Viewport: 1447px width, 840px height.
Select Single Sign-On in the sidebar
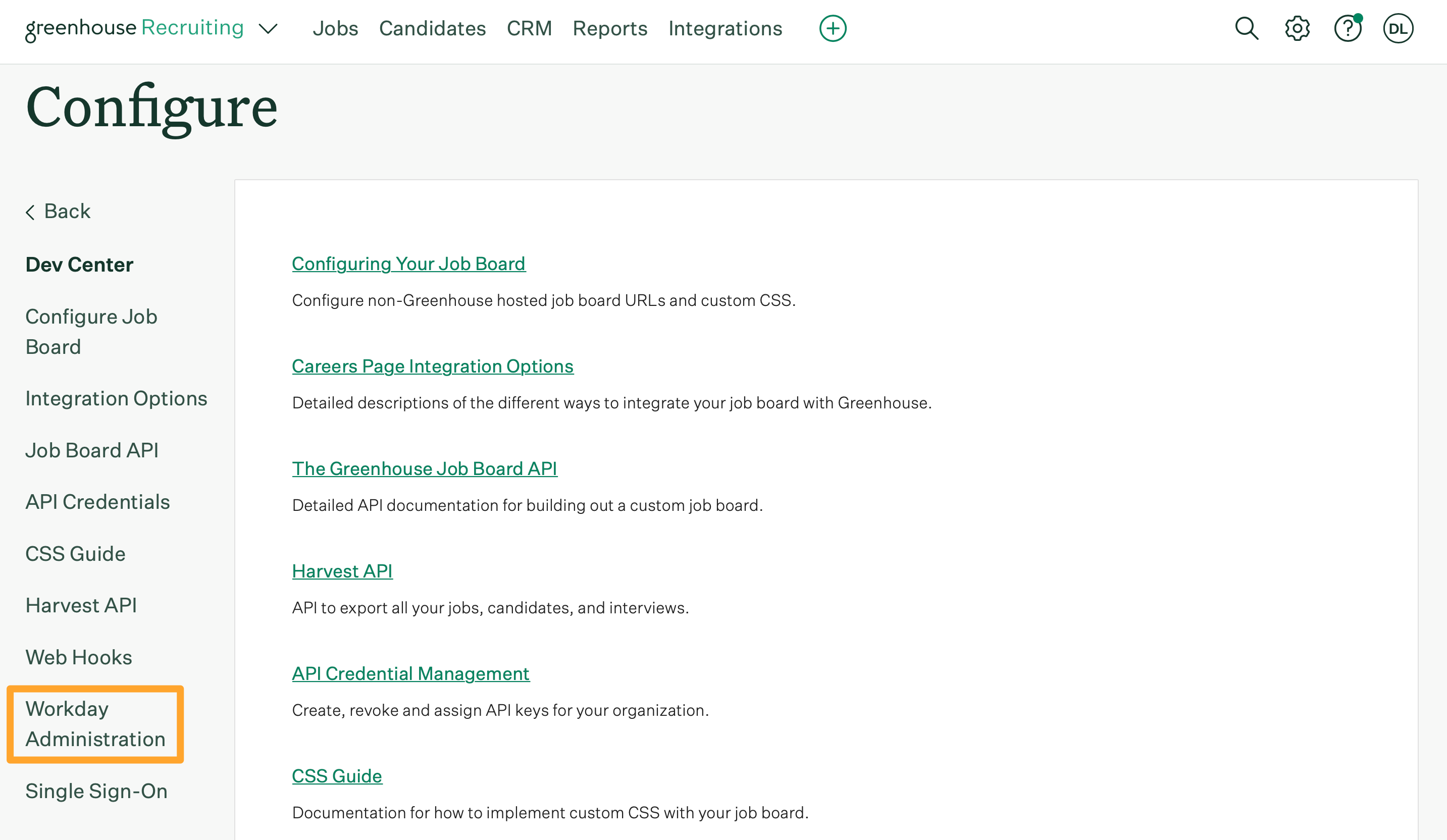[96, 791]
